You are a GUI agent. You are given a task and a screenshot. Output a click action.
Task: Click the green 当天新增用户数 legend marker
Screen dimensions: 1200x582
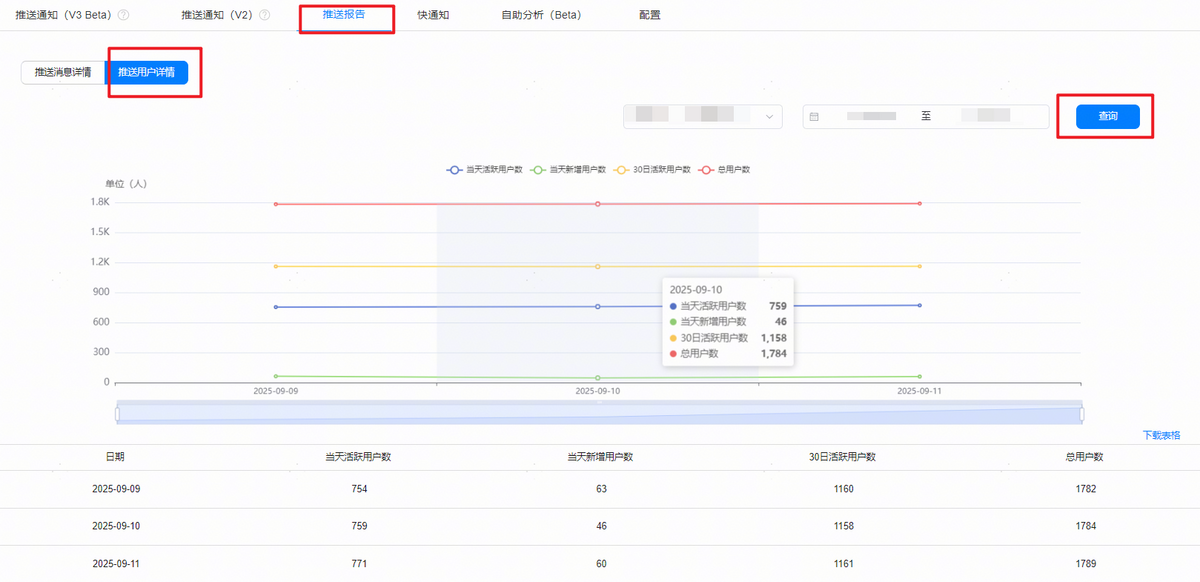pyautogui.click(x=538, y=170)
